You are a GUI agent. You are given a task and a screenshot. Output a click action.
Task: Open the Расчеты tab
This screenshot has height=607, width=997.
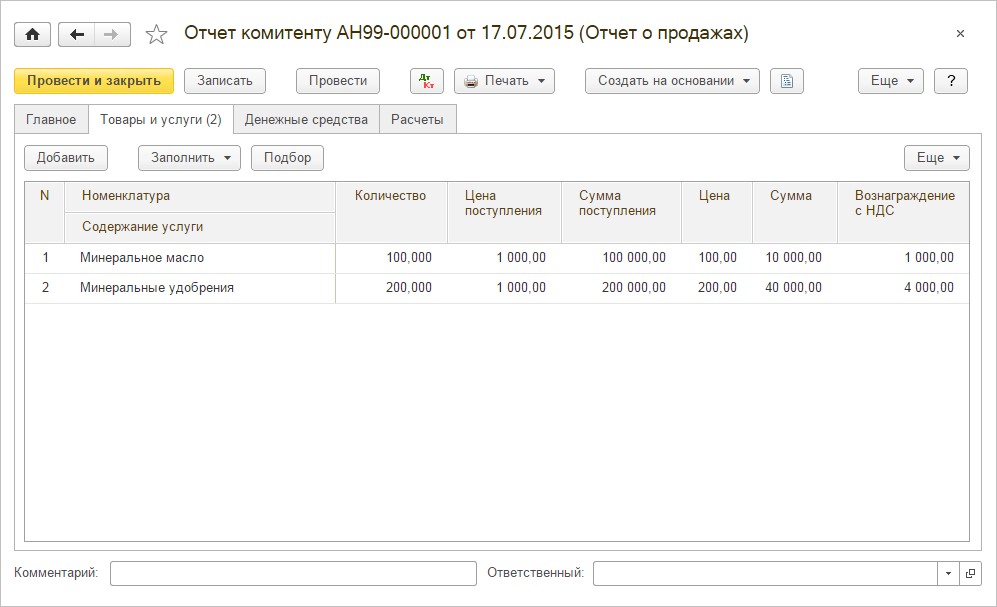pyautogui.click(x=417, y=119)
